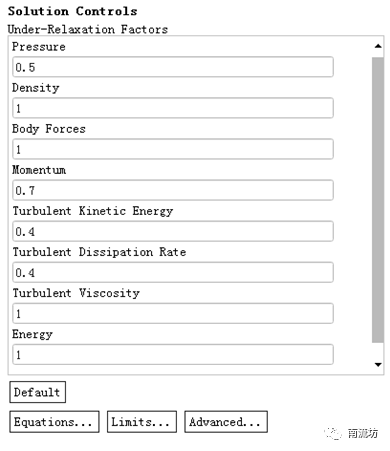
Task: Focus the Pressure under-relaxation input field
Action: pyautogui.click(x=173, y=67)
